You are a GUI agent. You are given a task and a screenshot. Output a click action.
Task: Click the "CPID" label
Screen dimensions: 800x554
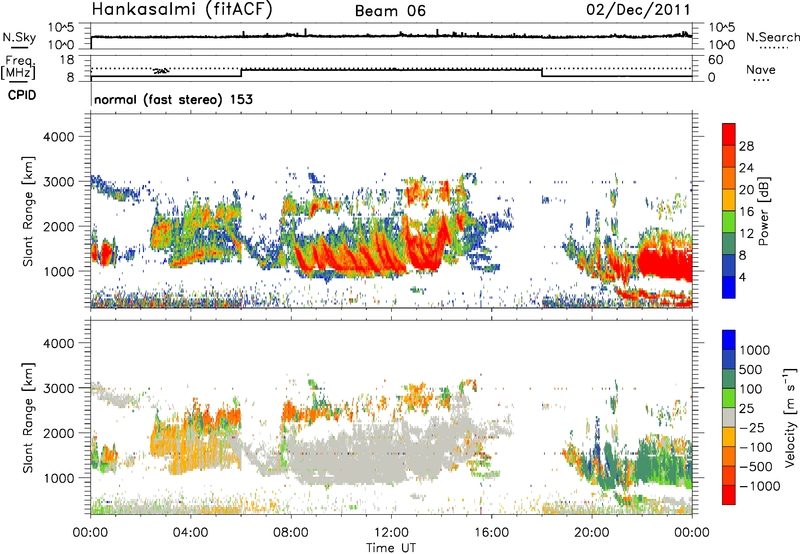(x=22, y=95)
